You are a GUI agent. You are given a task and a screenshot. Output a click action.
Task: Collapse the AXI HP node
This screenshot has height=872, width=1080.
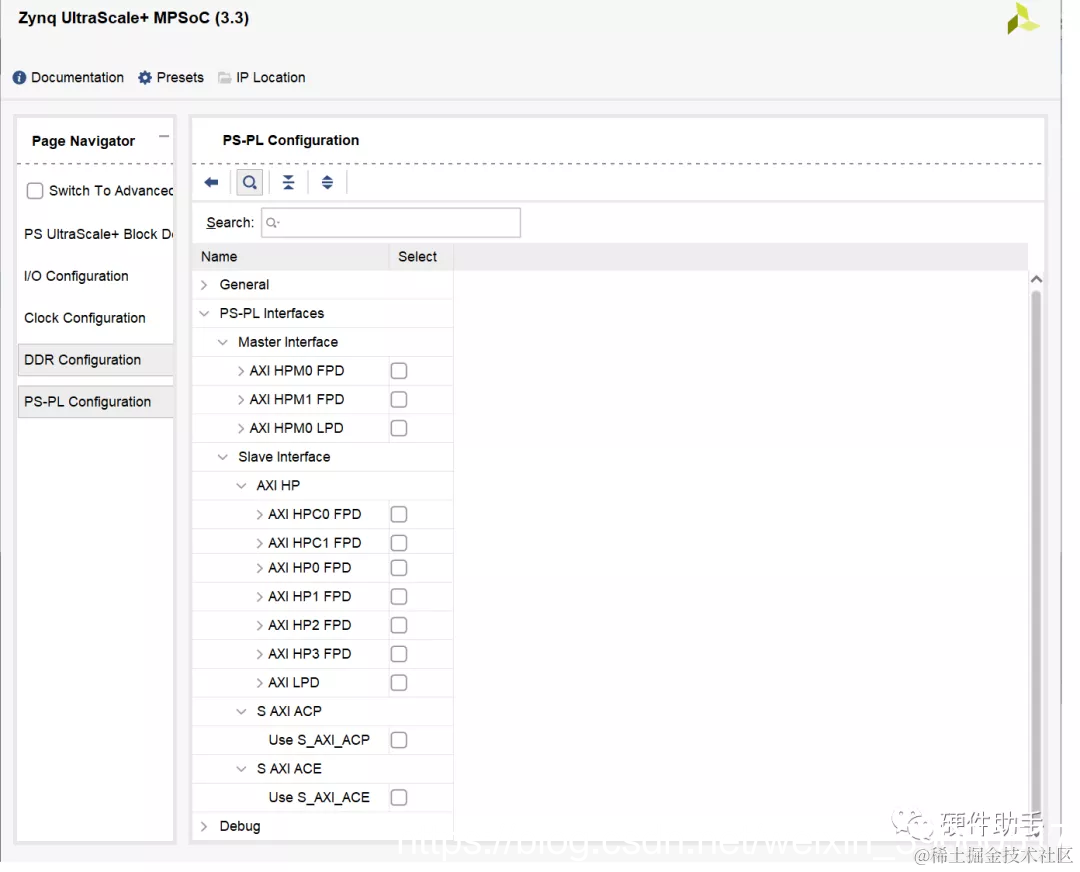point(241,486)
